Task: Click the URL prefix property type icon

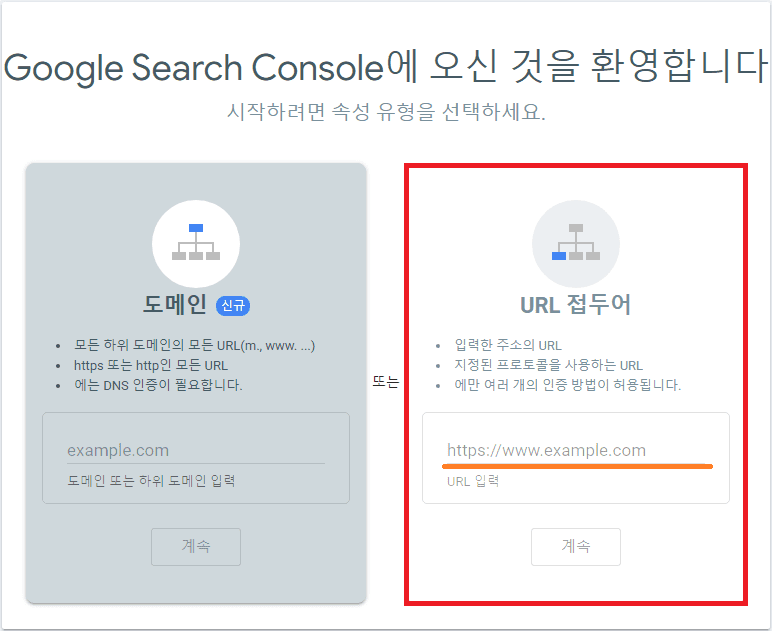Action: 576,244
